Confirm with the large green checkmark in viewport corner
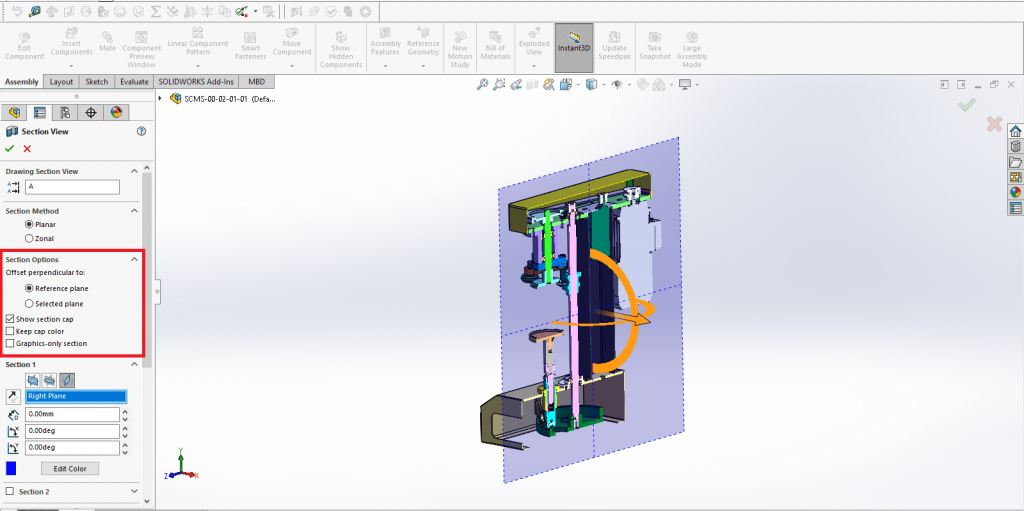The width and height of the screenshot is (1024, 511). point(967,104)
